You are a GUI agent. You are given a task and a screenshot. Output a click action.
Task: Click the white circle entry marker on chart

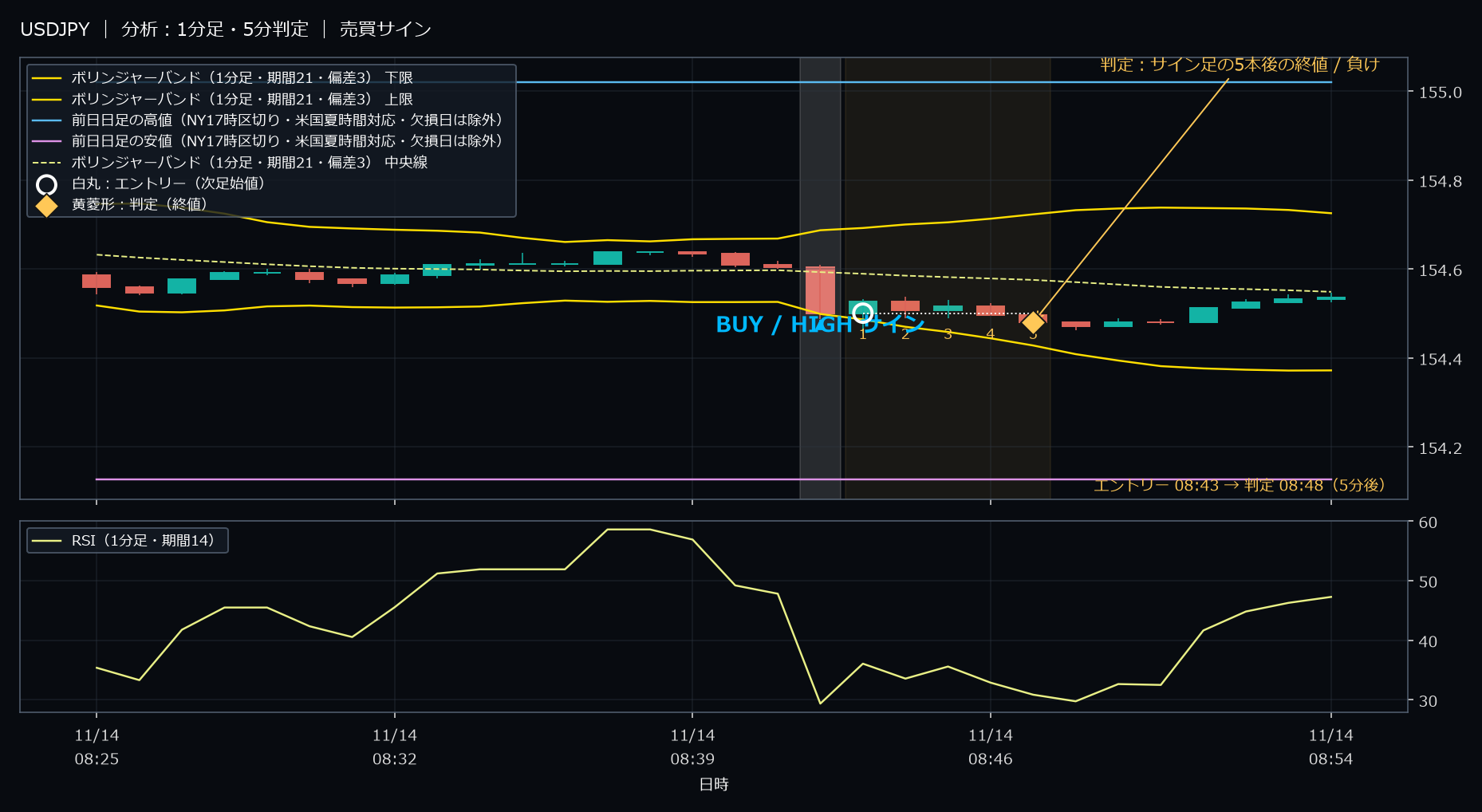[x=862, y=313]
